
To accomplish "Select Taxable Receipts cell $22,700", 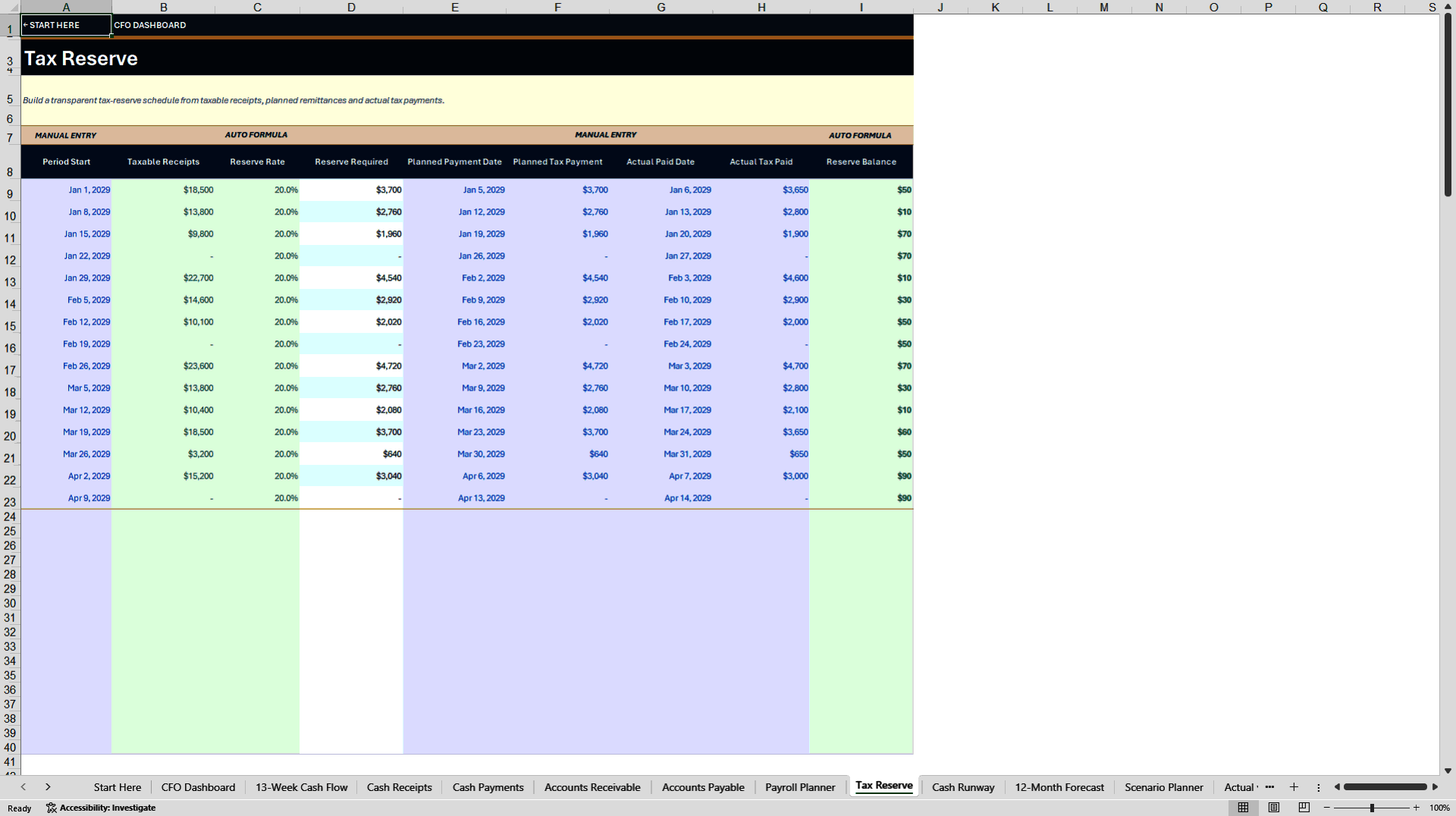I will coord(163,278).
